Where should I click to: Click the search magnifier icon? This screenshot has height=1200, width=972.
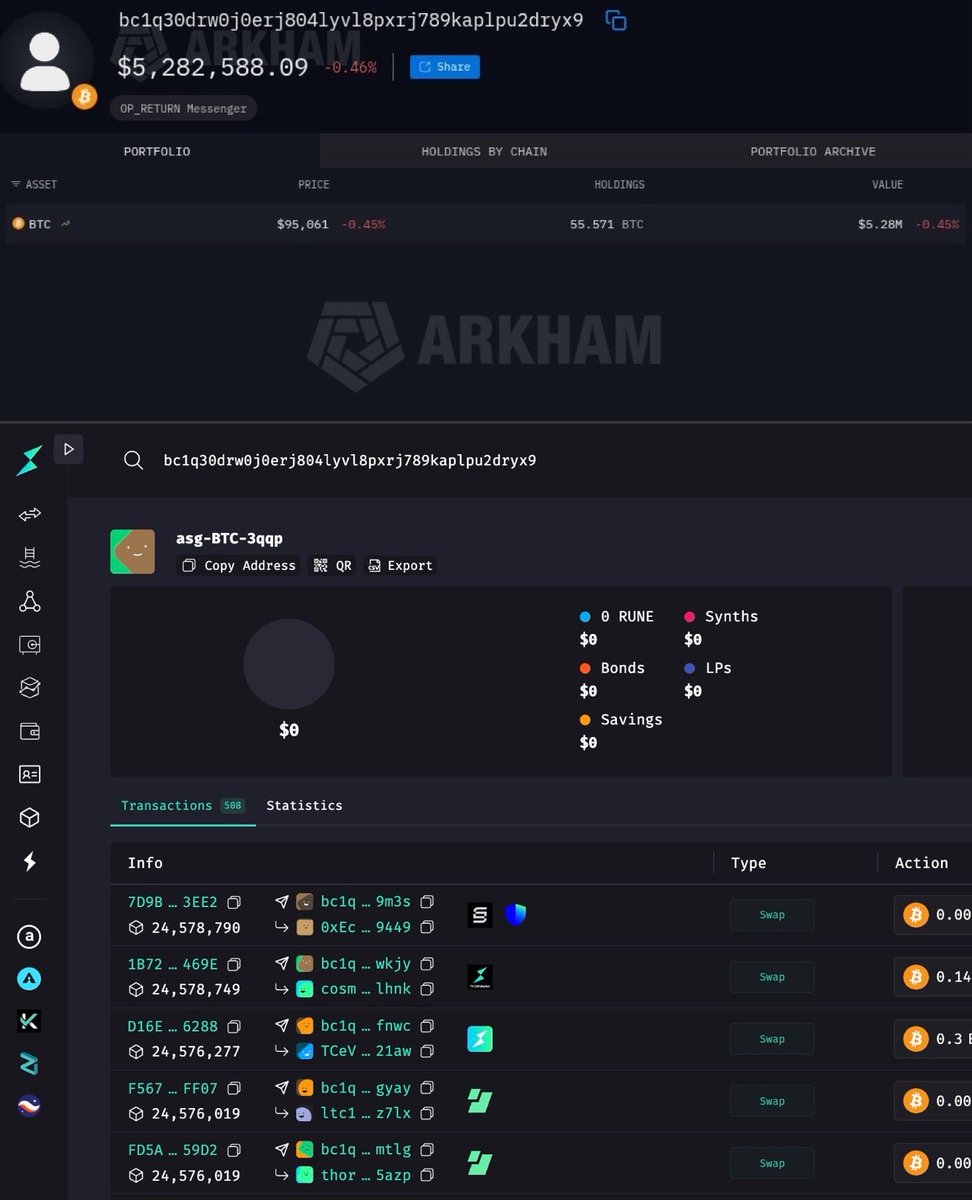[133, 460]
